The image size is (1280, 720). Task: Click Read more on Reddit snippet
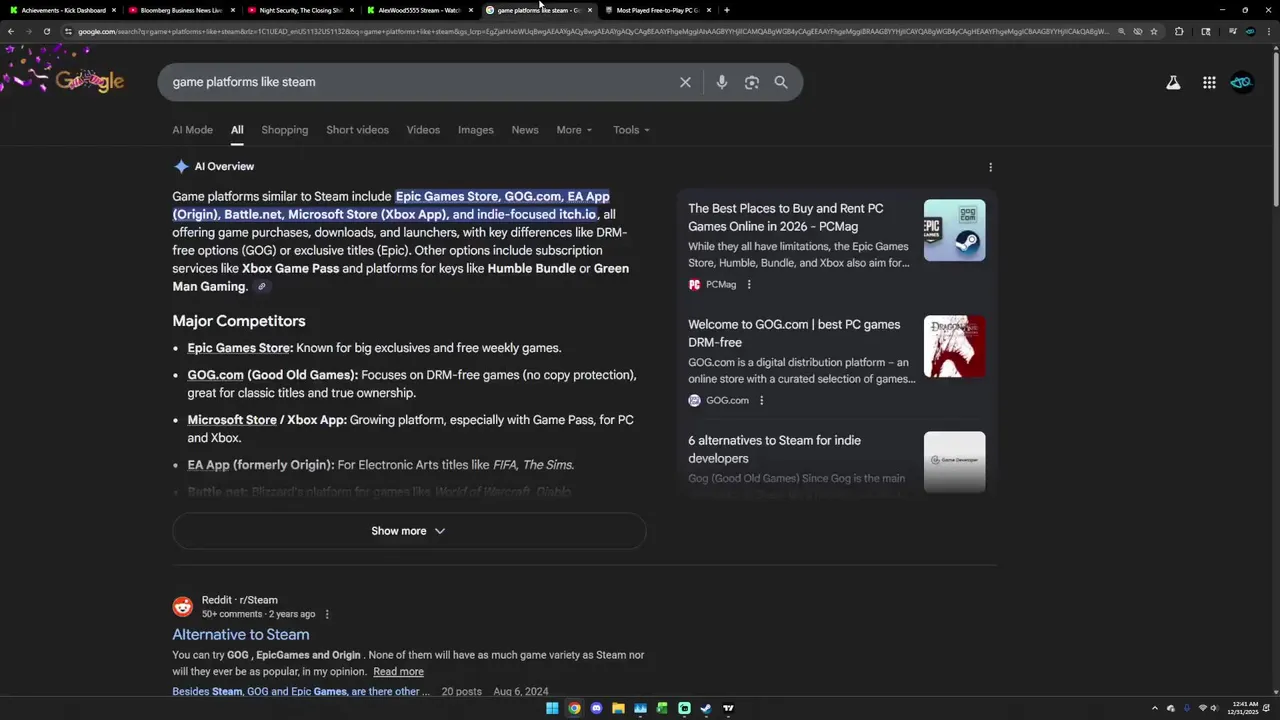[398, 672]
